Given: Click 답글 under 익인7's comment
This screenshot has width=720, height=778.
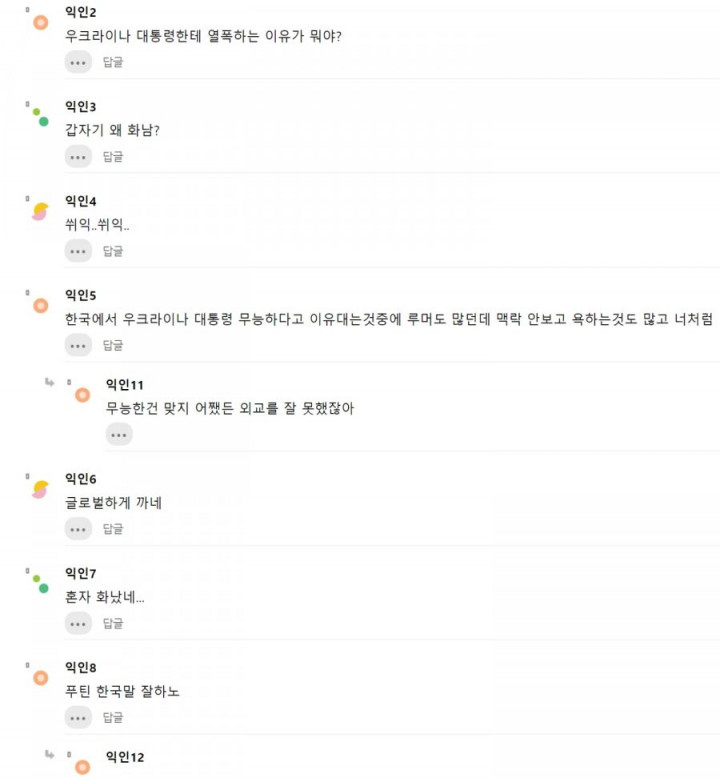Looking at the screenshot, I should click(x=113, y=624).
